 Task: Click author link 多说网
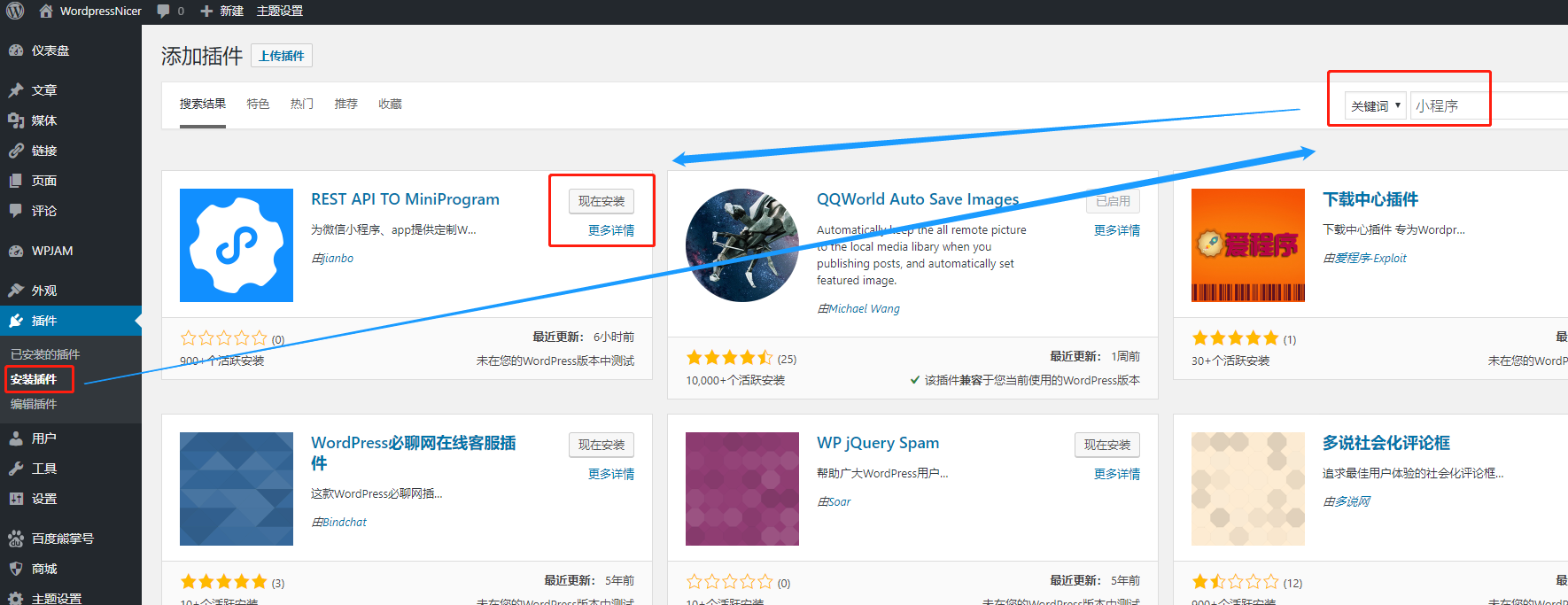[x=1352, y=502]
